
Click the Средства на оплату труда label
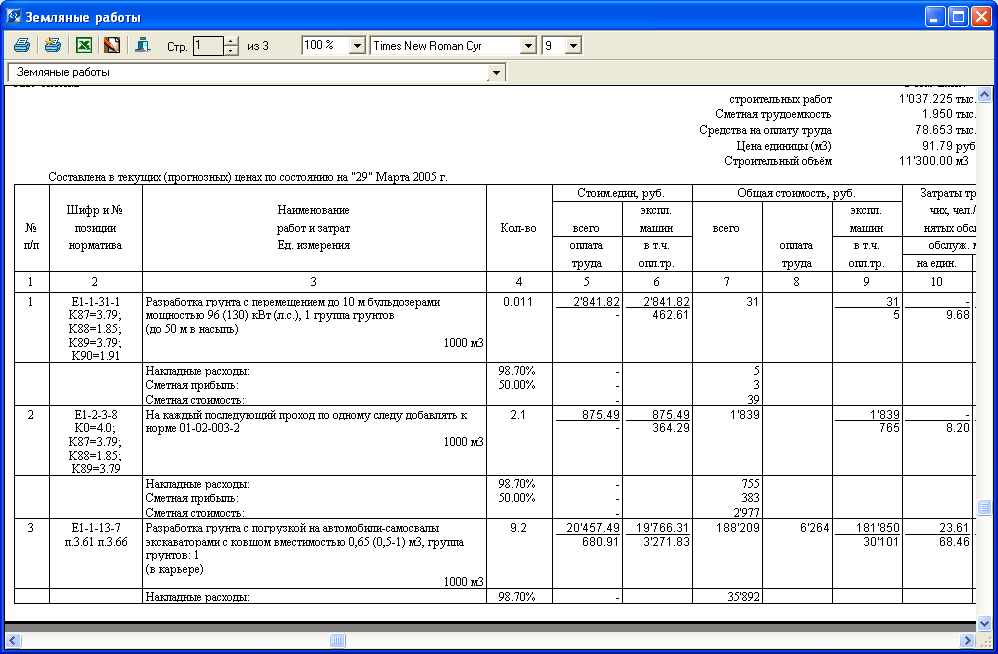[x=766, y=130]
